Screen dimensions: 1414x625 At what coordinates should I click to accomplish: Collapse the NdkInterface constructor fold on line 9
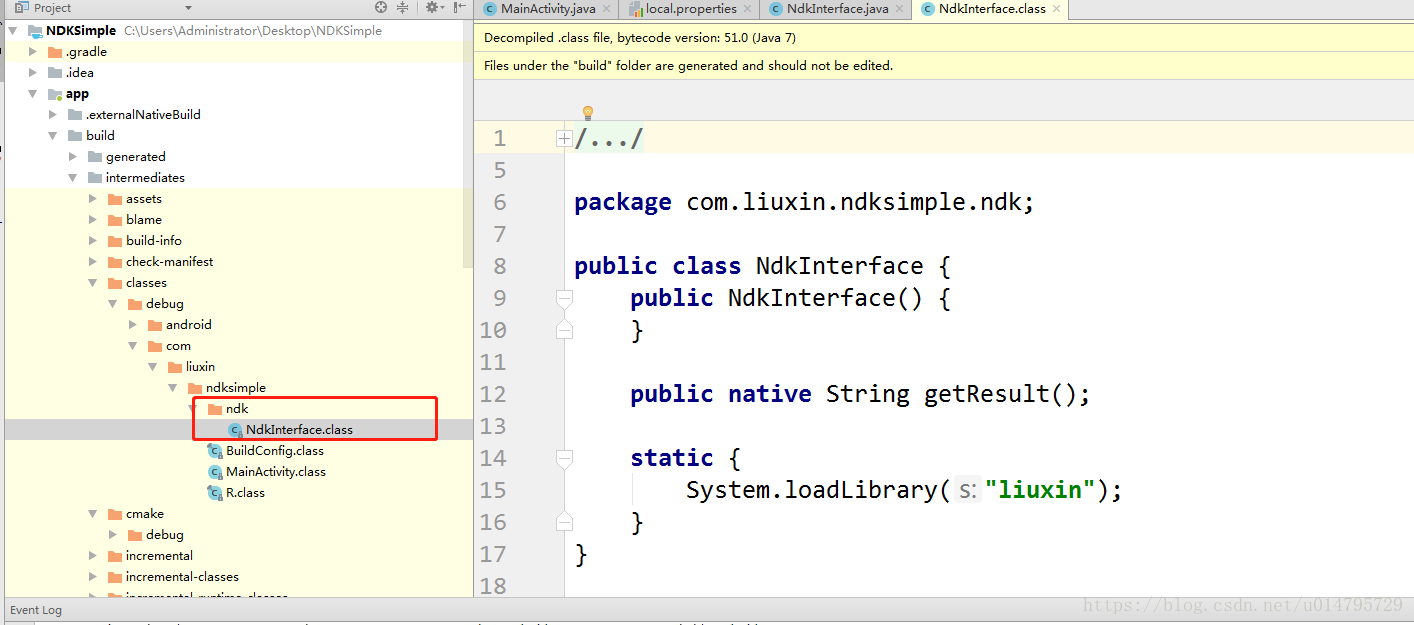[x=564, y=298]
